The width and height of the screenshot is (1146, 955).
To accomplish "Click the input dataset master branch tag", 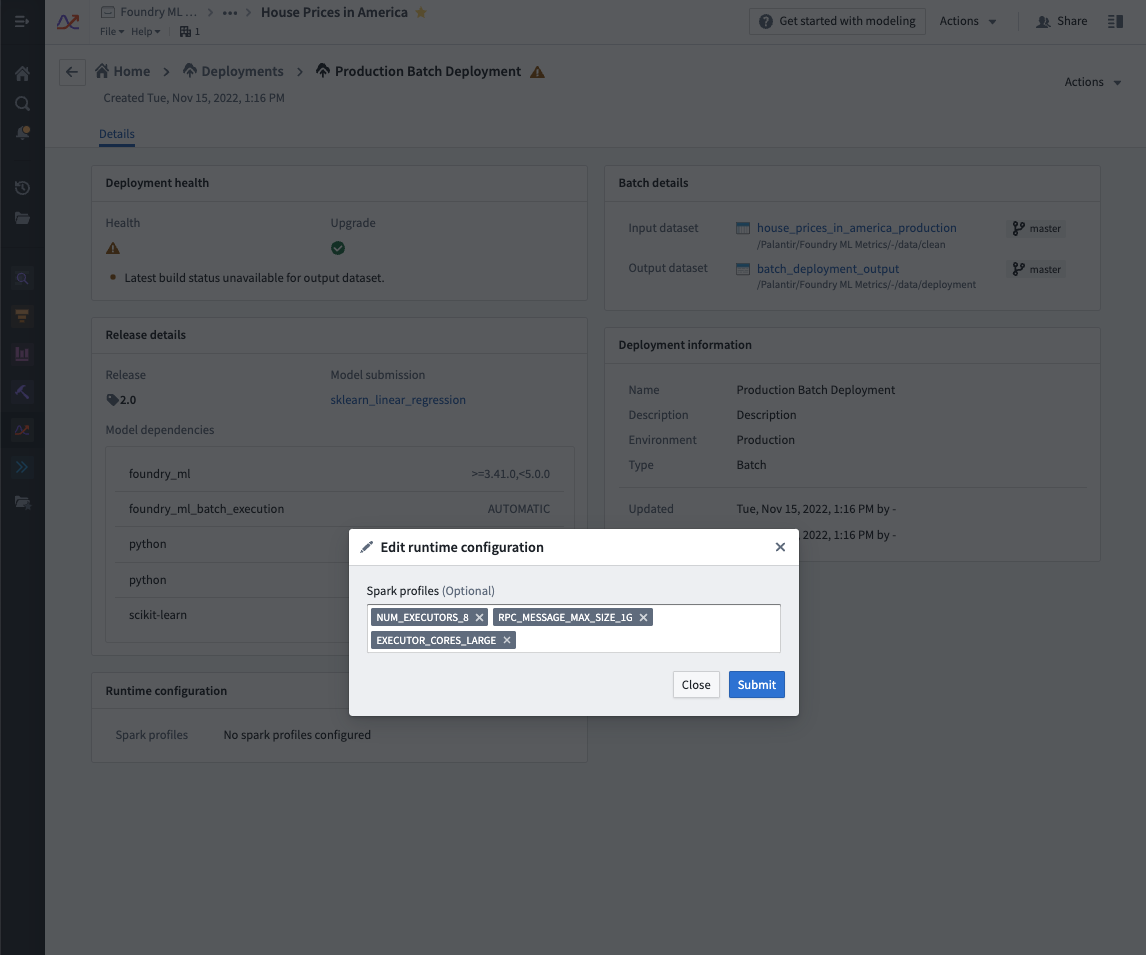I will [x=1036, y=229].
